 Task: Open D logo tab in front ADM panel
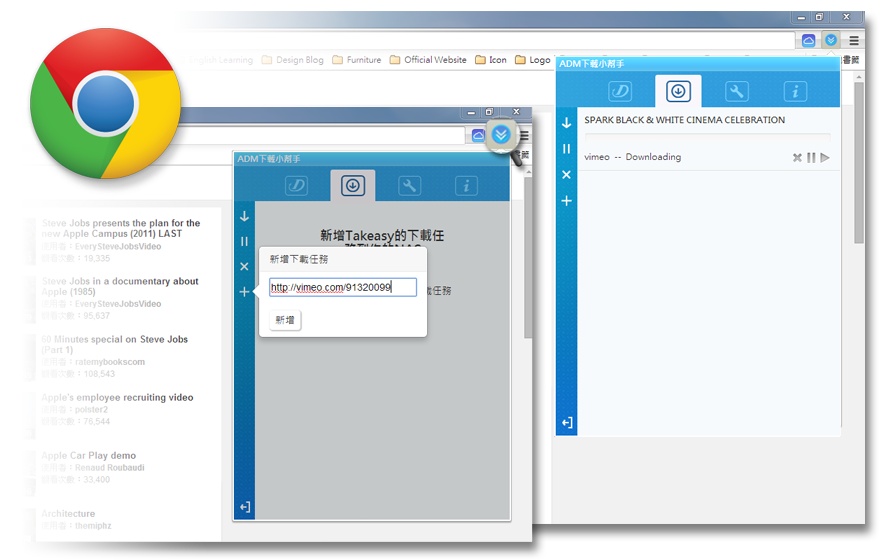tap(296, 185)
